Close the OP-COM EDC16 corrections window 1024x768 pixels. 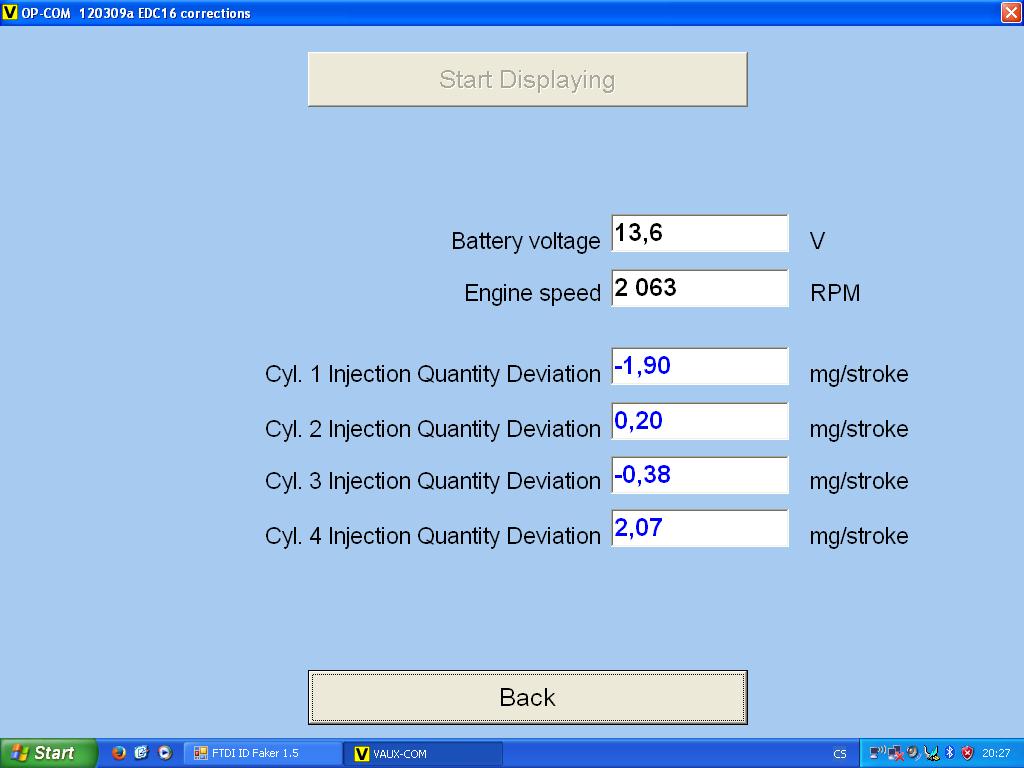pos(1010,13)
